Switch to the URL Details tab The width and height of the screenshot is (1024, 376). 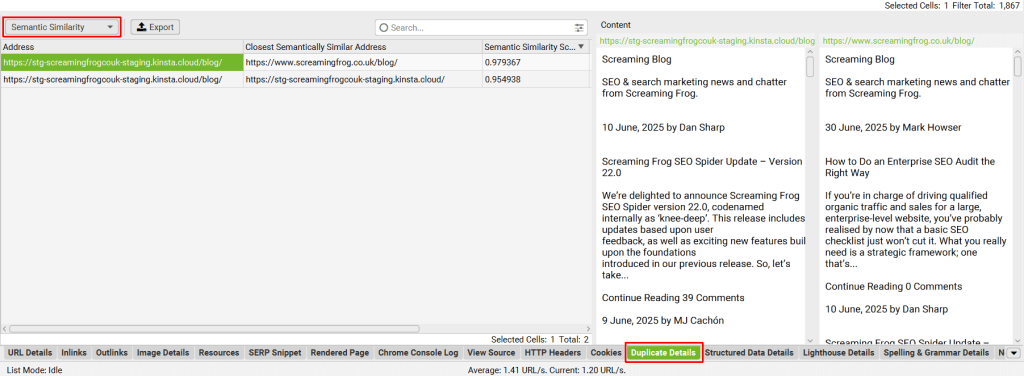(29, 353)
